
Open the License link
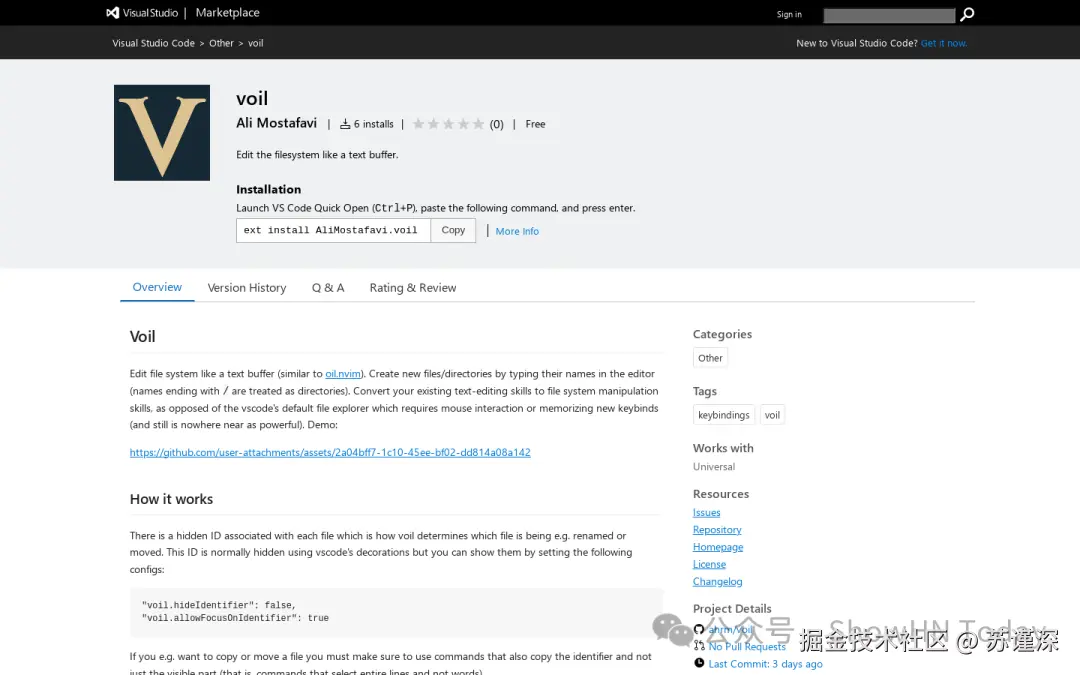point(709,564)
